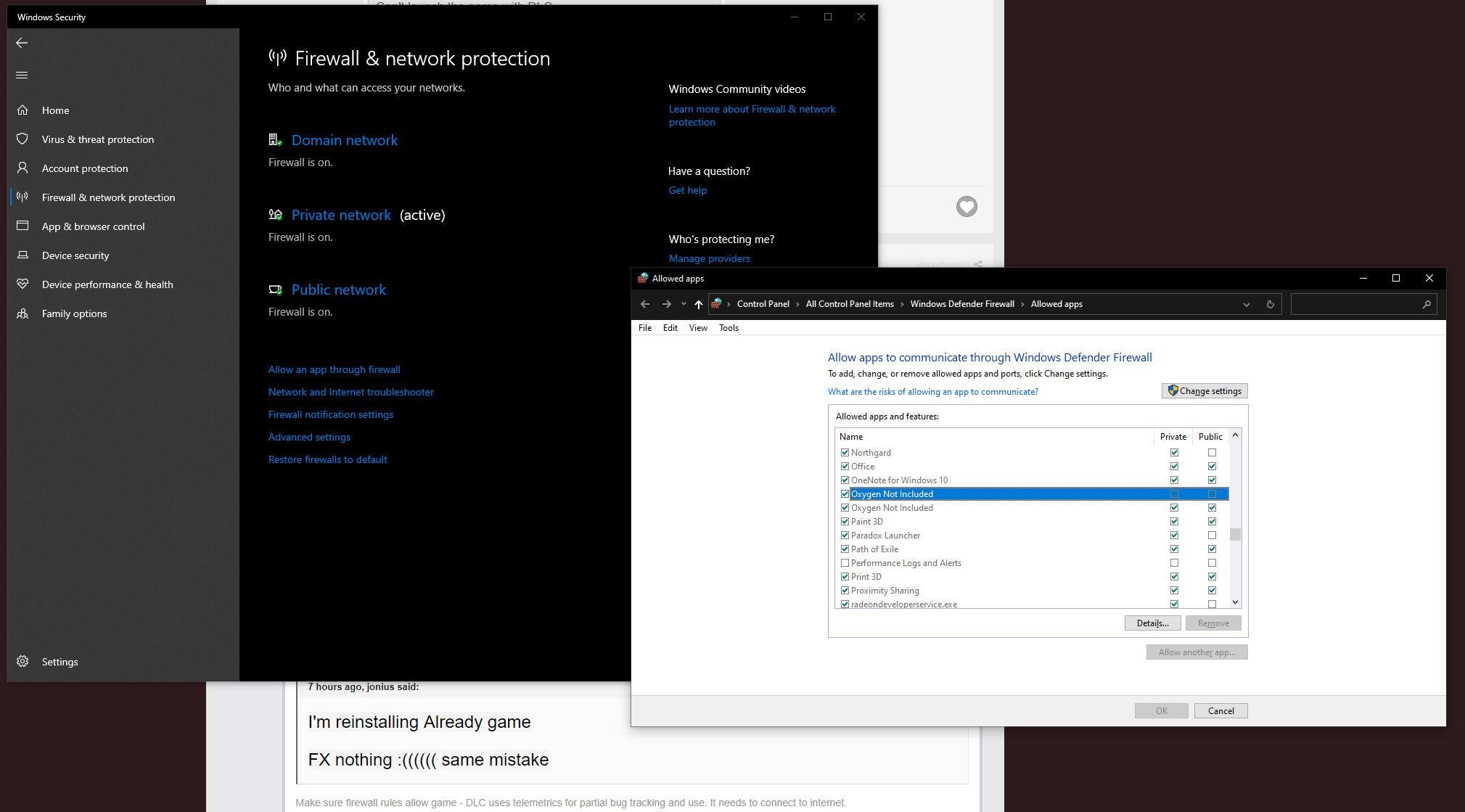Click the refresh icon beside the address bar
This screenshot has height=812, width=1465.
[x=1270, y=304]
